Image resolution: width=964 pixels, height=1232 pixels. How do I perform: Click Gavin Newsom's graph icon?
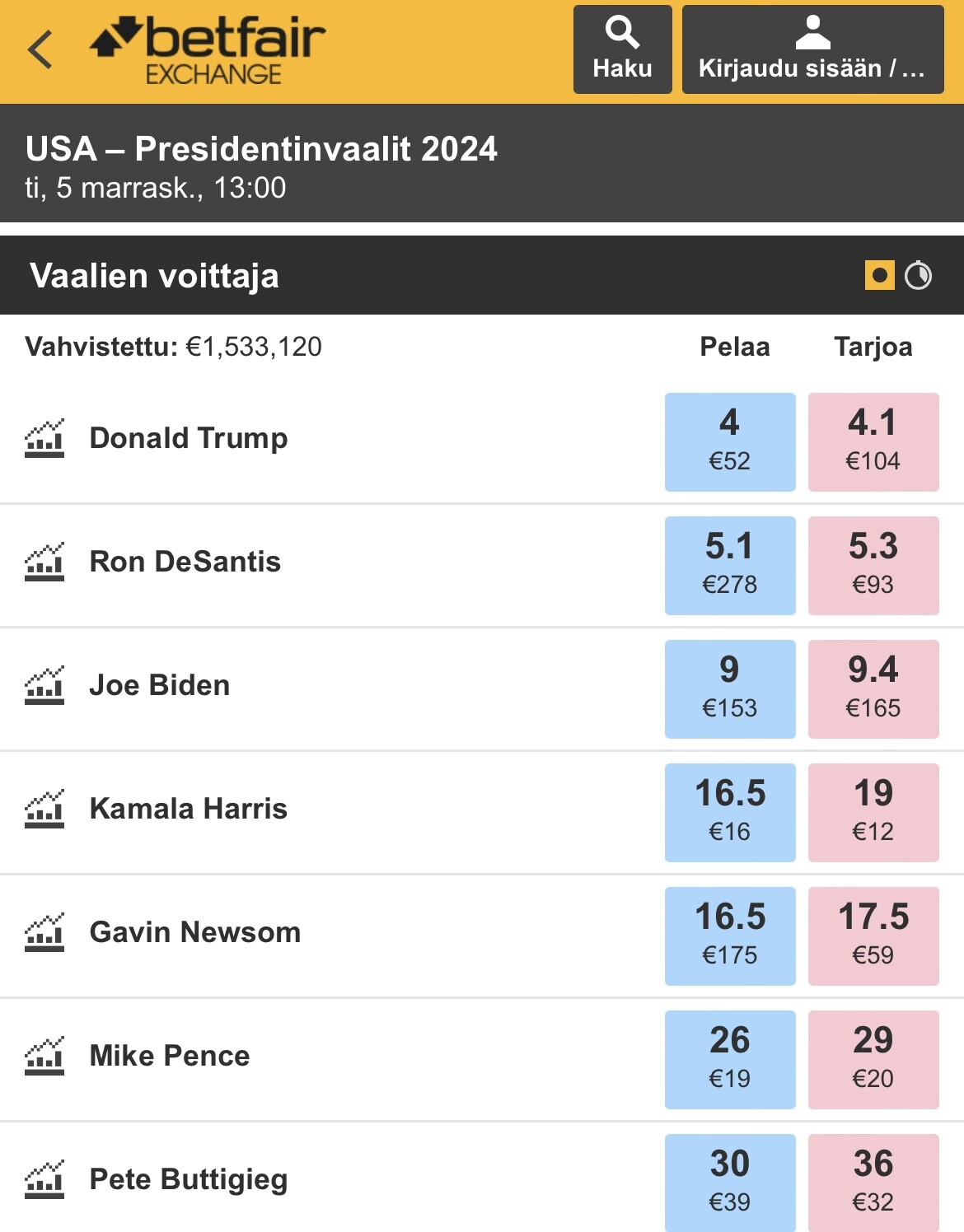(x=44, y=932)
